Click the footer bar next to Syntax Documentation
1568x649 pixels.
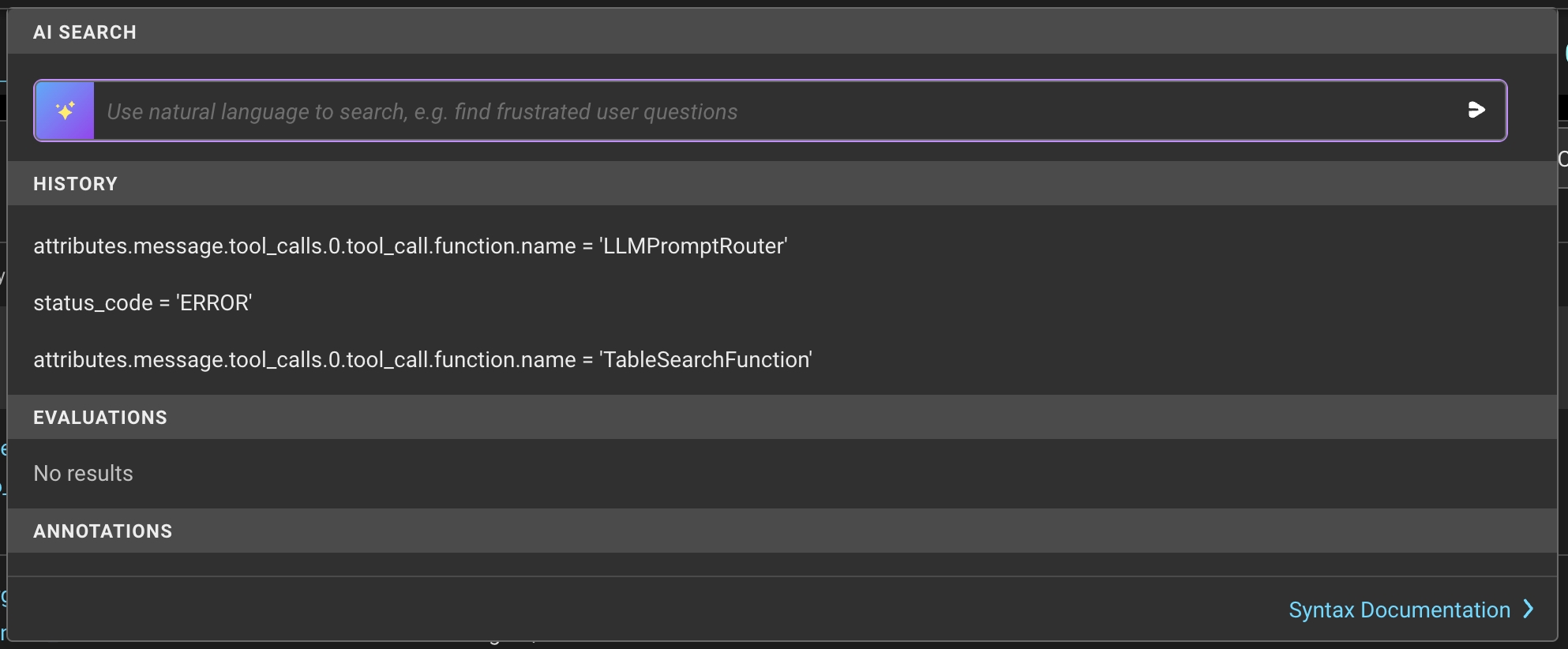coord(632,610)
